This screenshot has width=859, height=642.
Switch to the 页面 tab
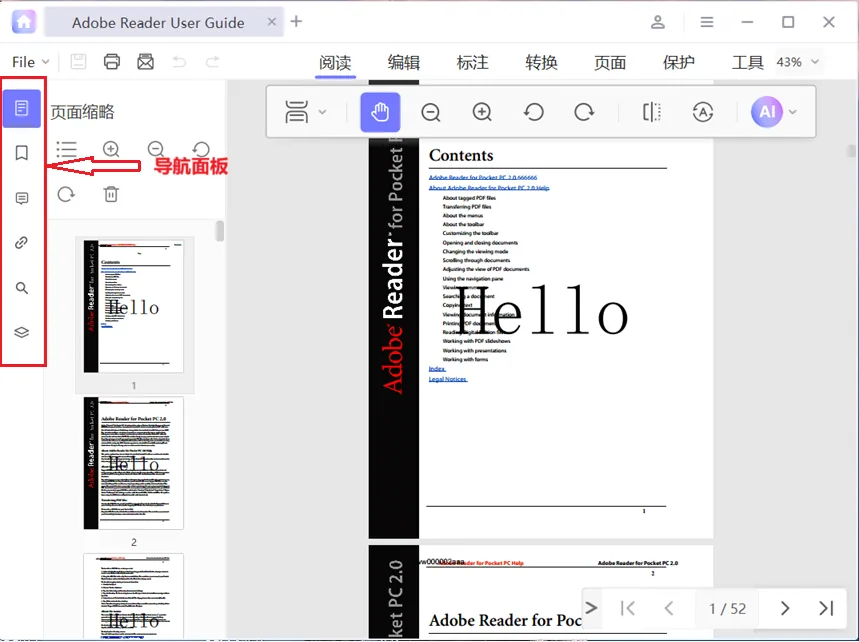tap(610, 62)
